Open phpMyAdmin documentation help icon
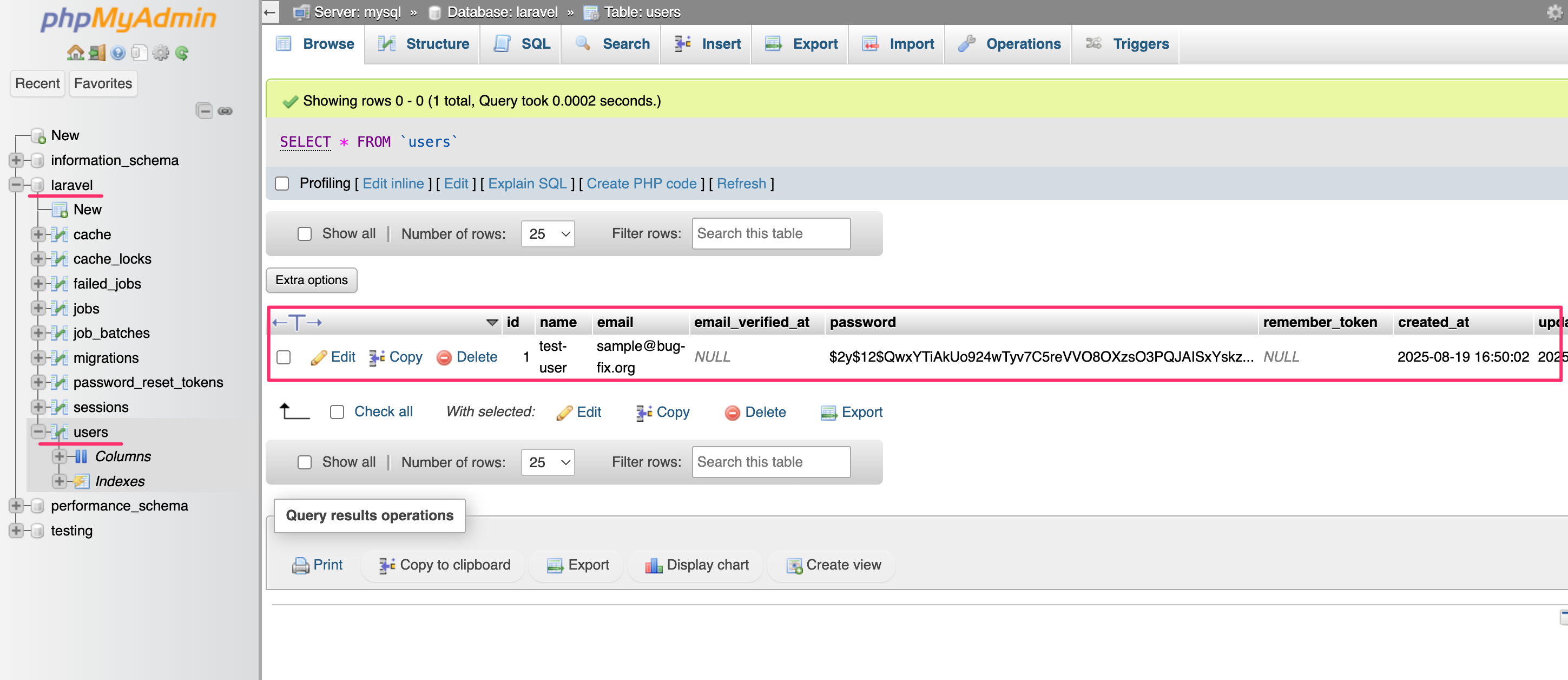 click(x=118, y=53)
